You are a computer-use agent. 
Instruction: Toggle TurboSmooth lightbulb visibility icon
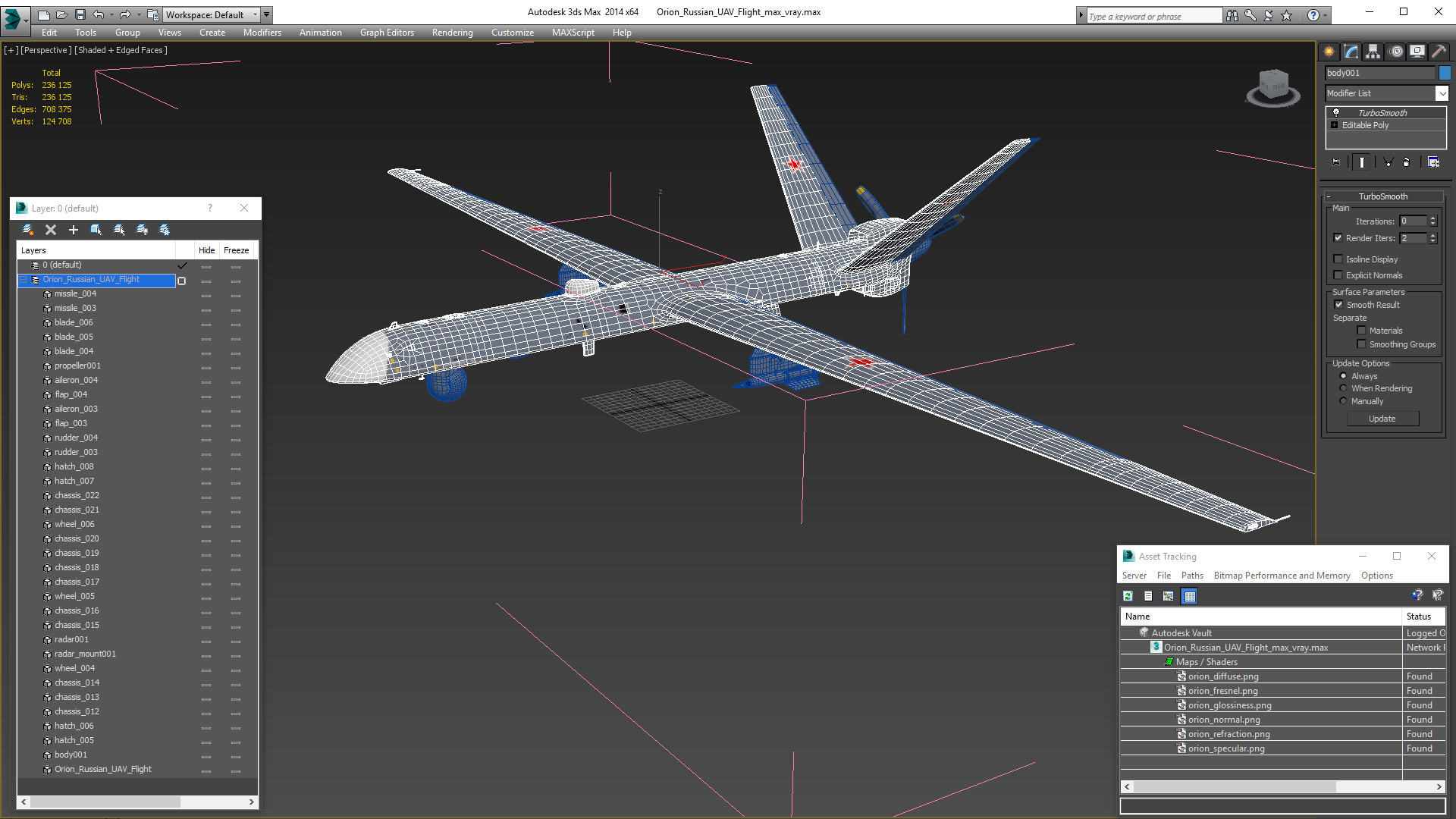pos(1336,113)
